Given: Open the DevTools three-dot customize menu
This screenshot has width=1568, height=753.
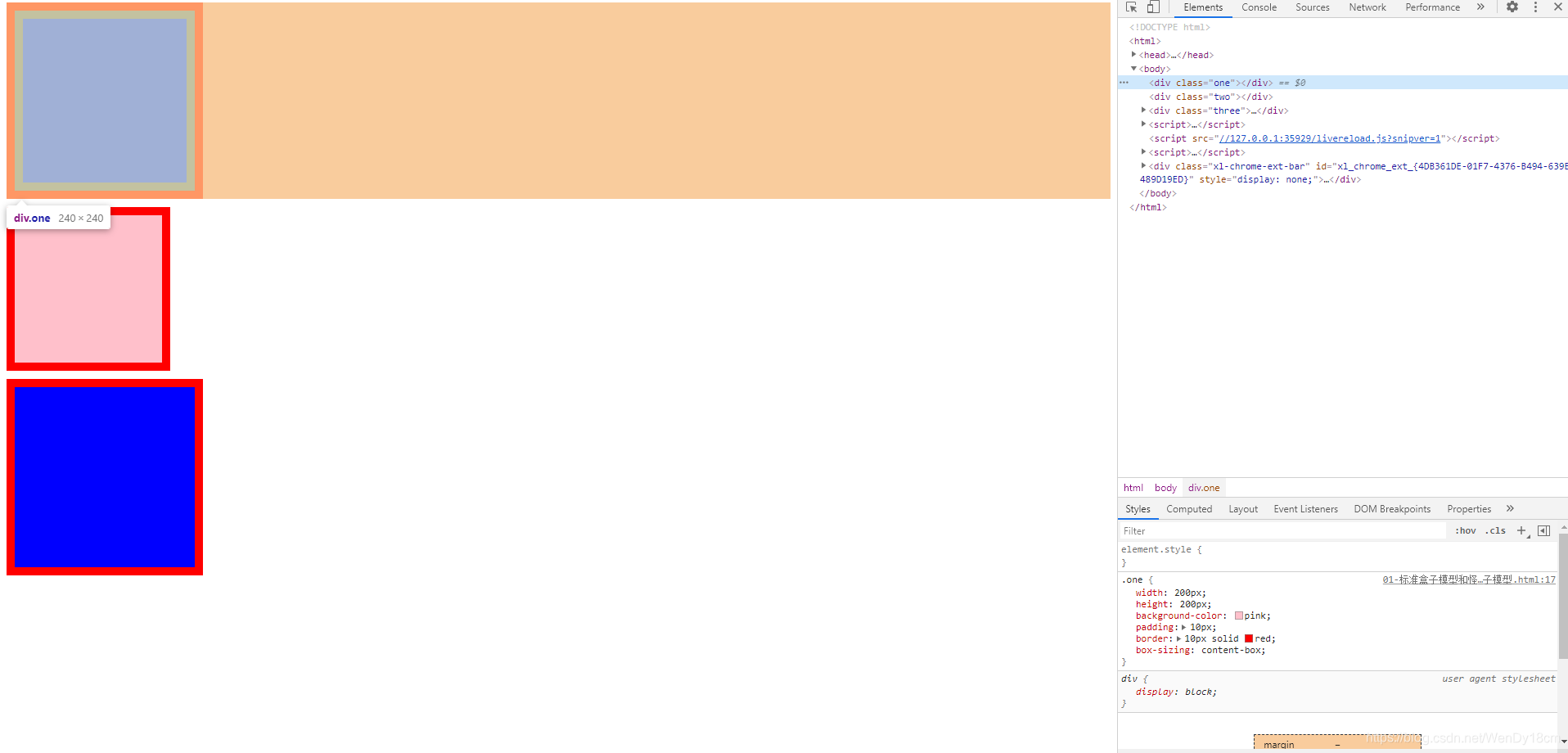Looking at the screenshot, I should (x=1535, y=7).
